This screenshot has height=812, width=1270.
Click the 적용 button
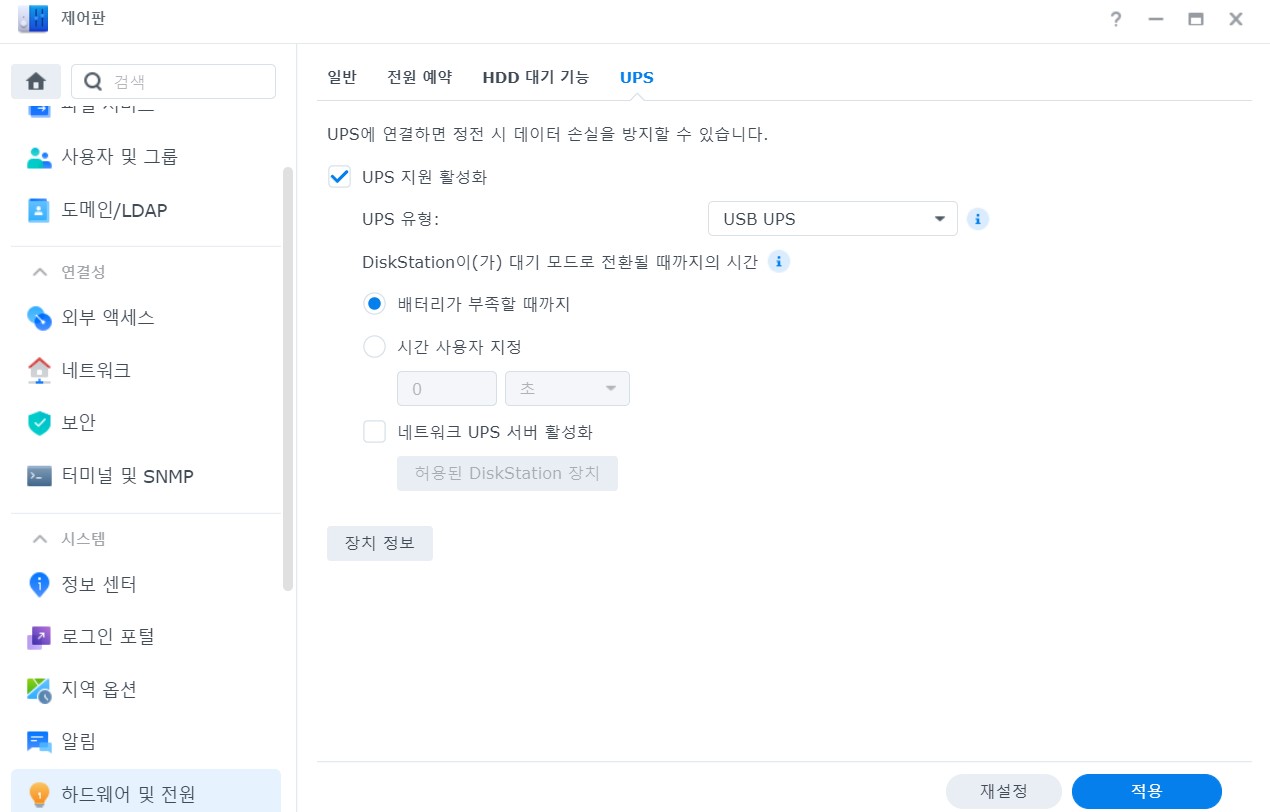click(1147, 790)
